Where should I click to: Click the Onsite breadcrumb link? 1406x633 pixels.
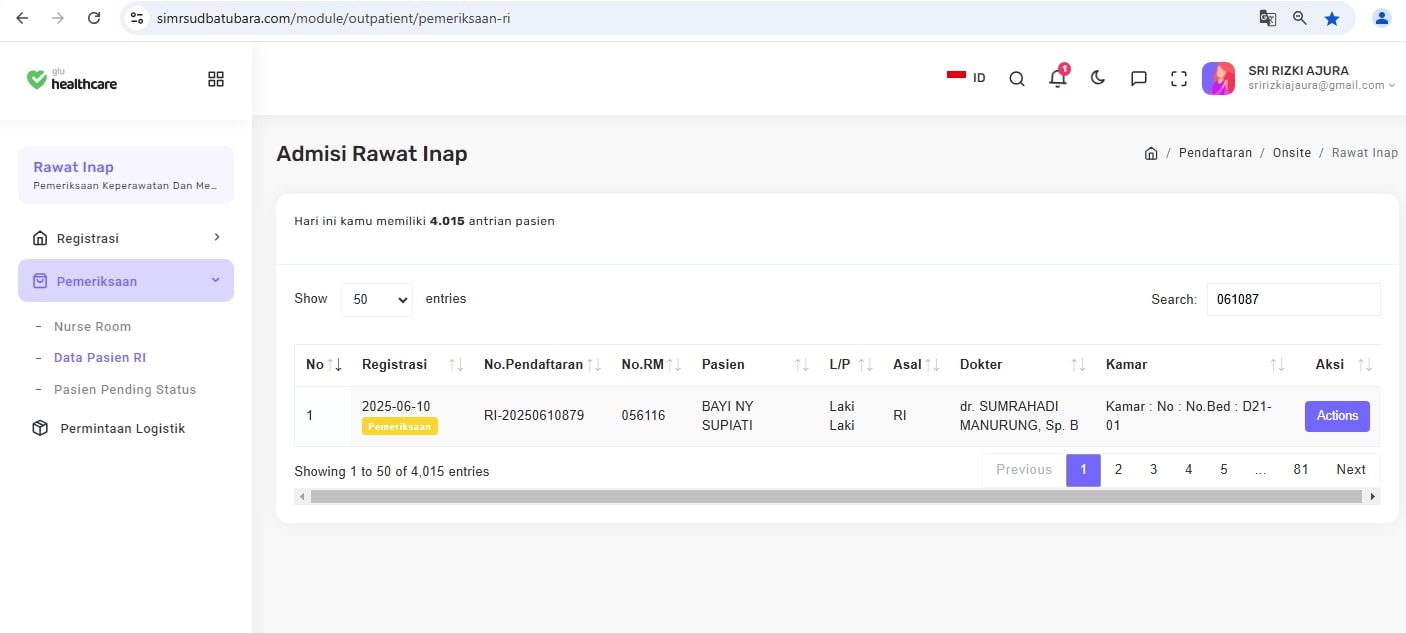[x=1292, y=153]
